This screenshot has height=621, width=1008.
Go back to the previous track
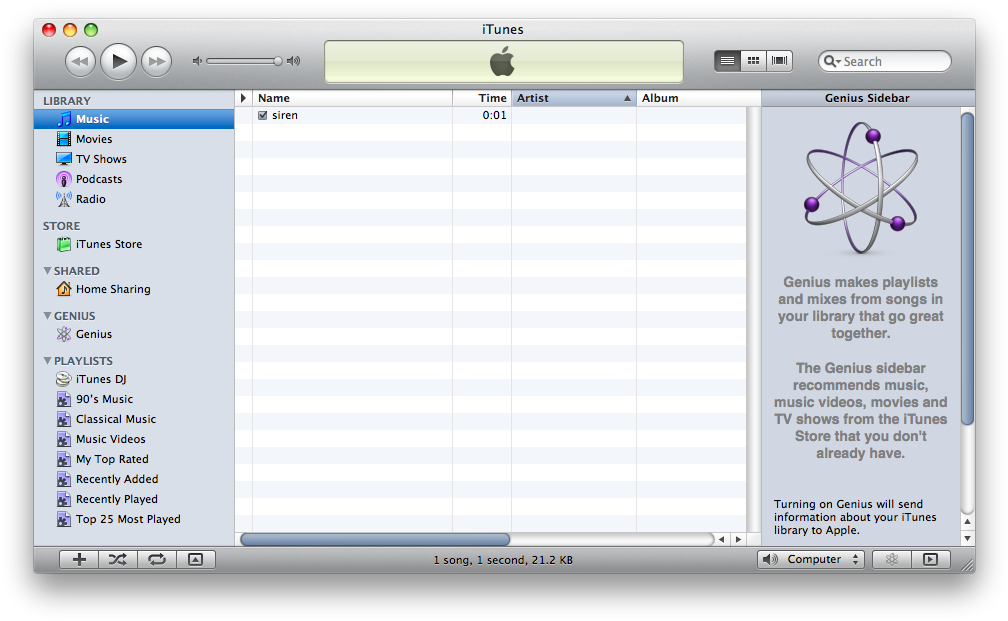tap(81, 62)
